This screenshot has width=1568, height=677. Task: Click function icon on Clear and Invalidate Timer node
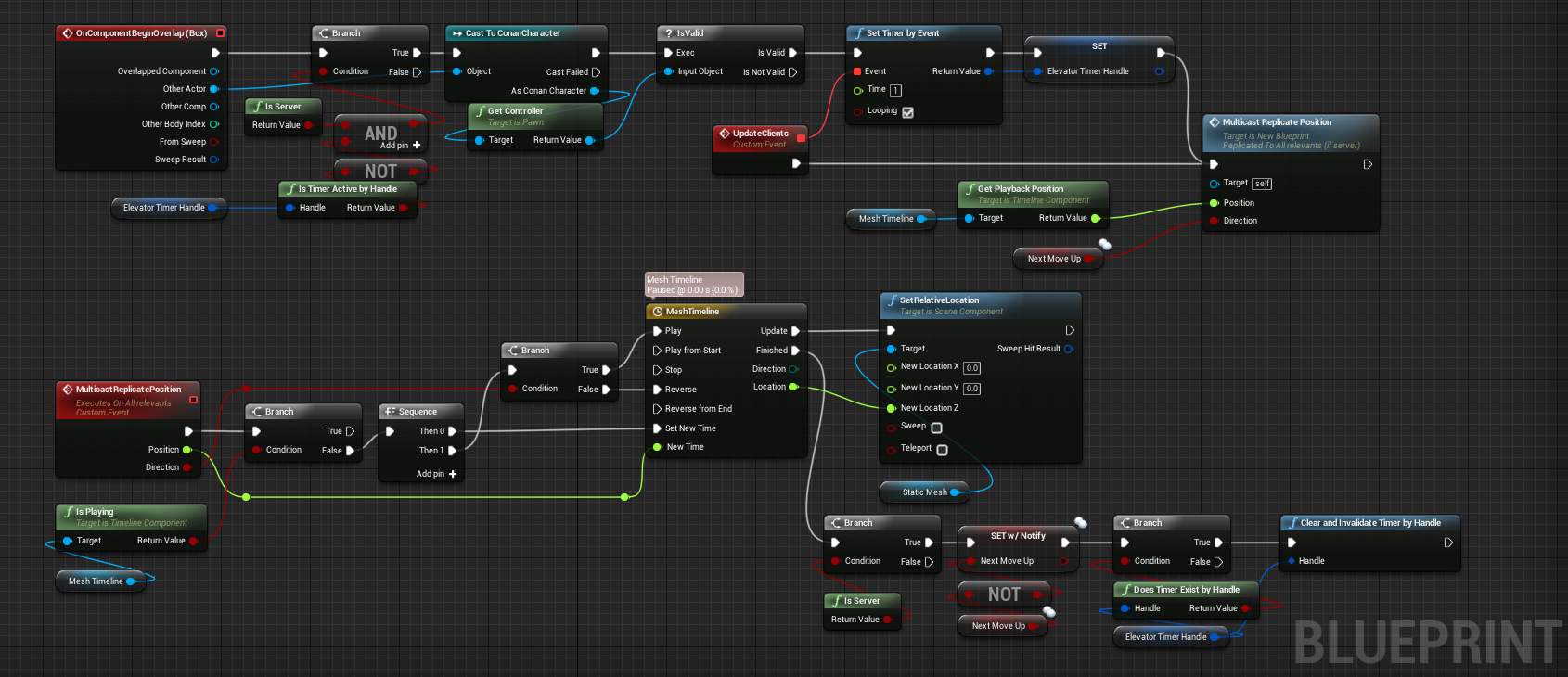click(1292, 523)
